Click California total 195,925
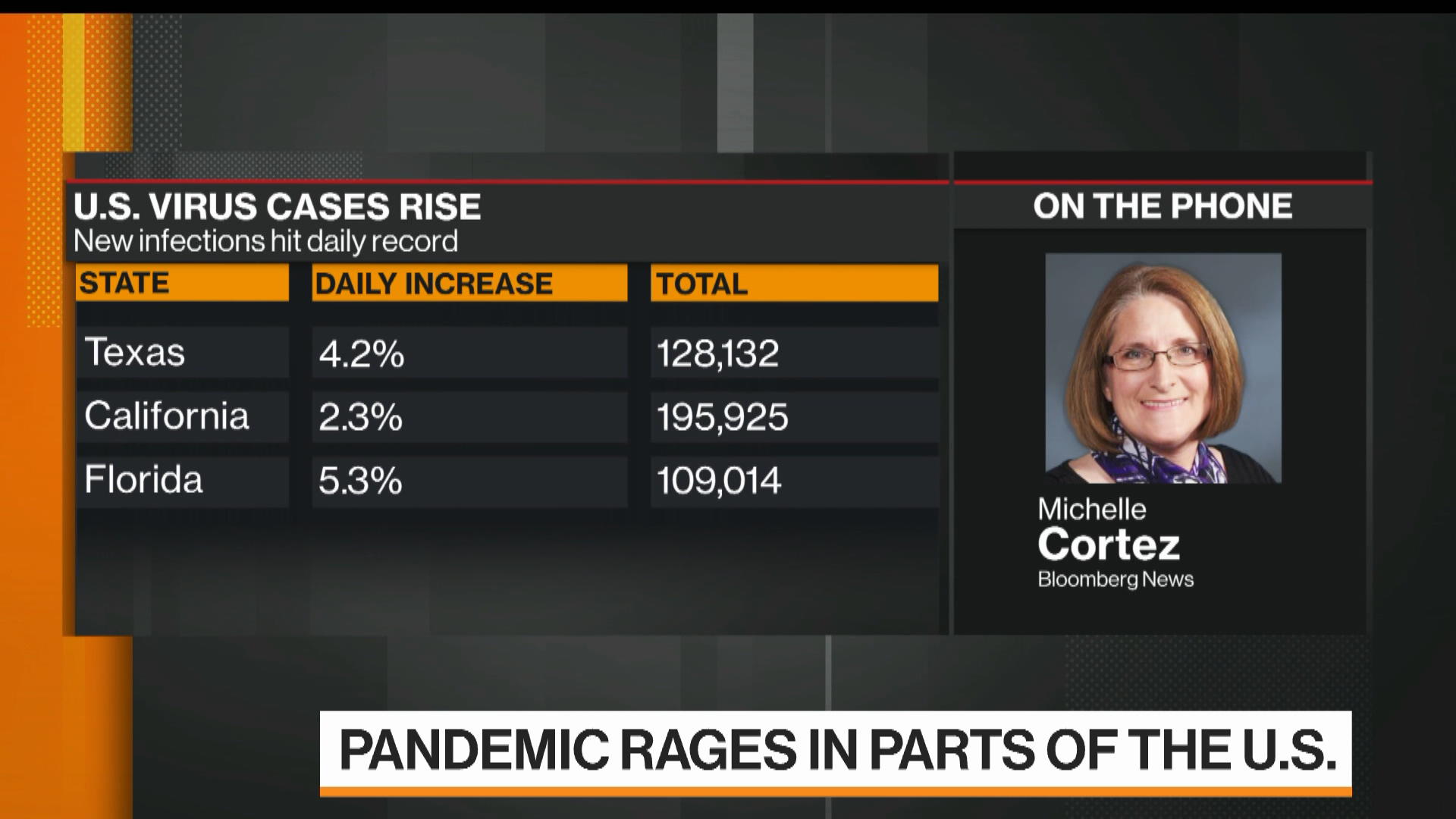 (x=723, y=417)
